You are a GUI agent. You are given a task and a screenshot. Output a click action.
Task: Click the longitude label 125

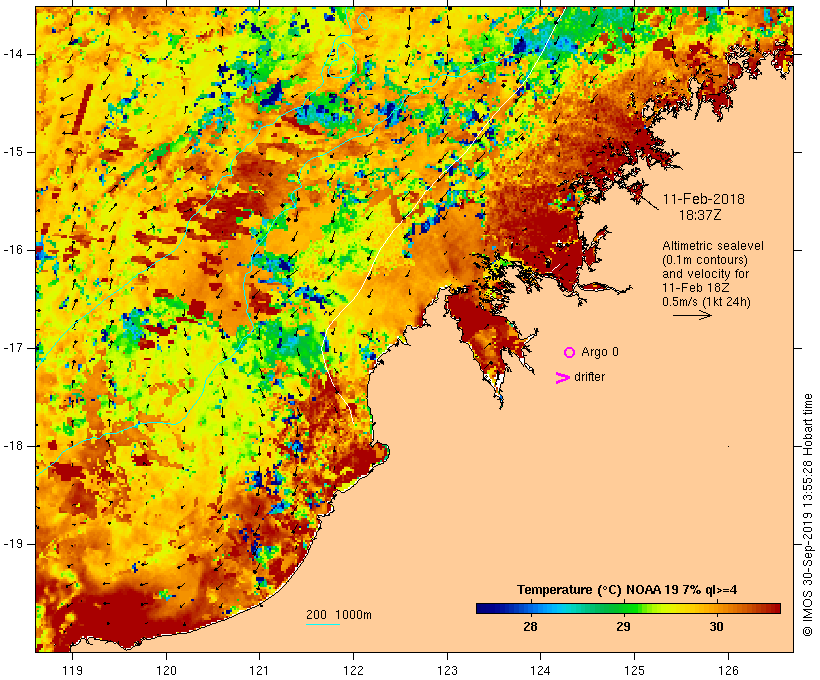click(634, 670)
